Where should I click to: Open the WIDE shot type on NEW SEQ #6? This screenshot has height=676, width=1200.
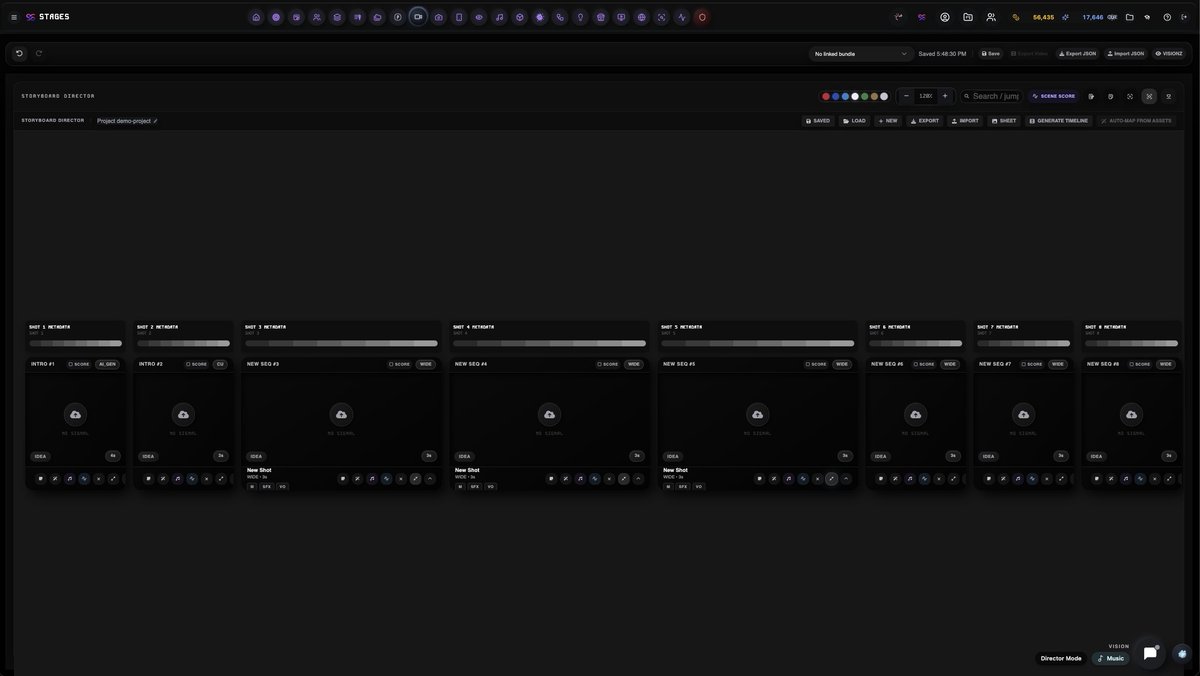pyautogui.click(x=950, y=364)
